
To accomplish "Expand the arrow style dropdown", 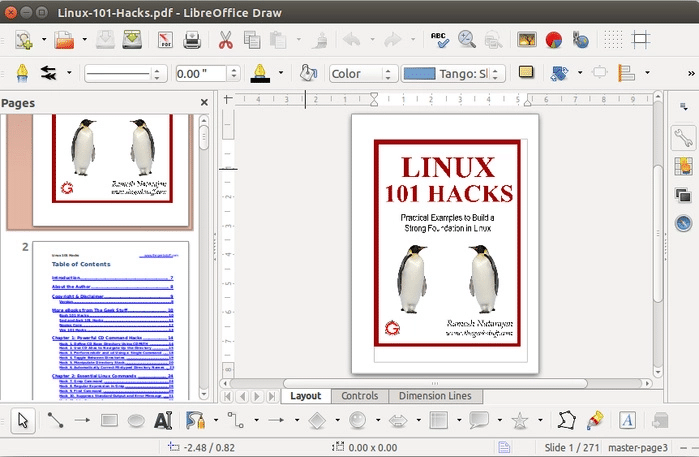I will tap(69, 73).
